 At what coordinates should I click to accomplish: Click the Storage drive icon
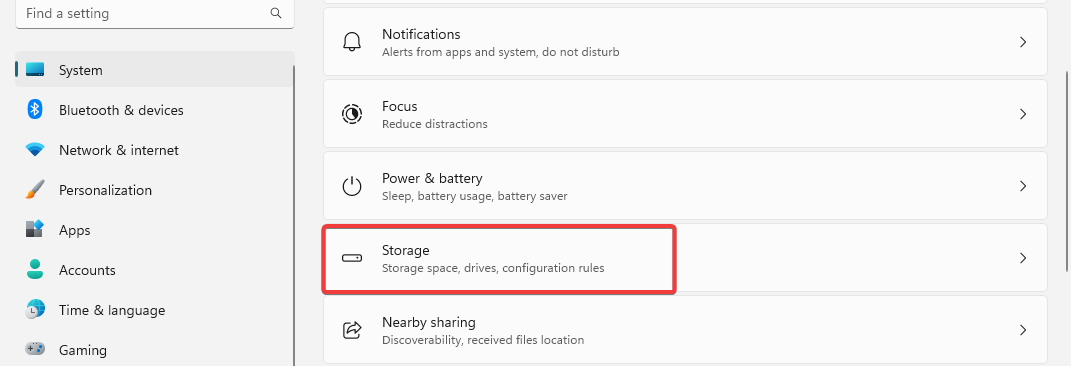coord(352,258)
